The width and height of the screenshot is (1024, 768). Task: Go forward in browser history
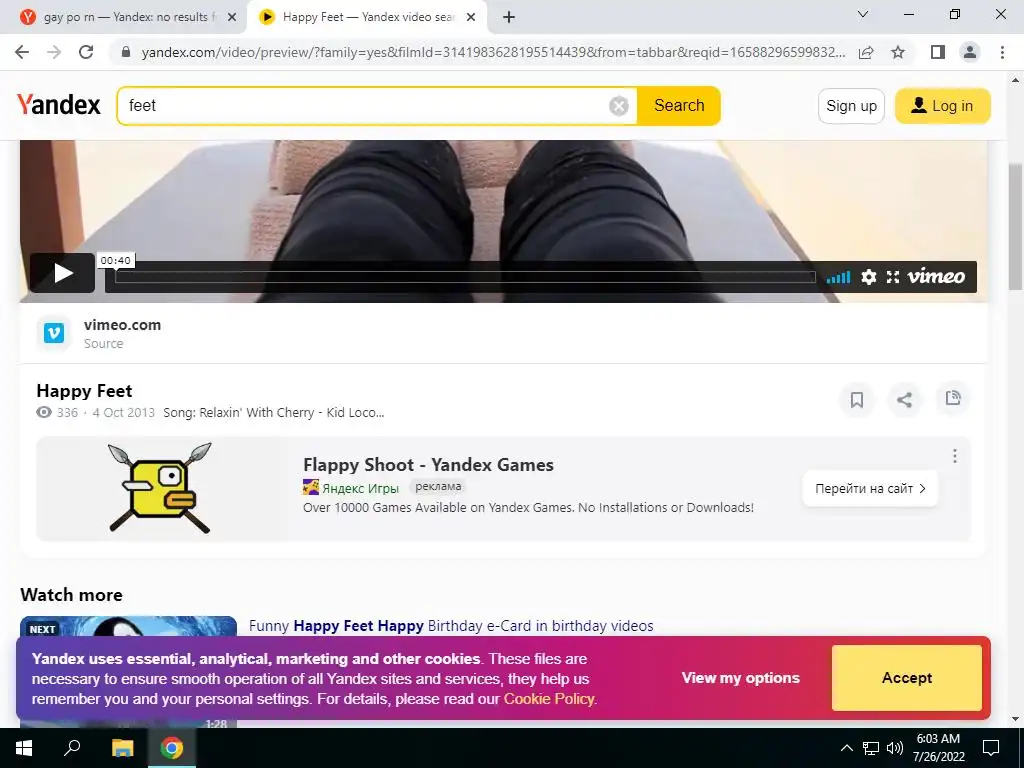54,52
